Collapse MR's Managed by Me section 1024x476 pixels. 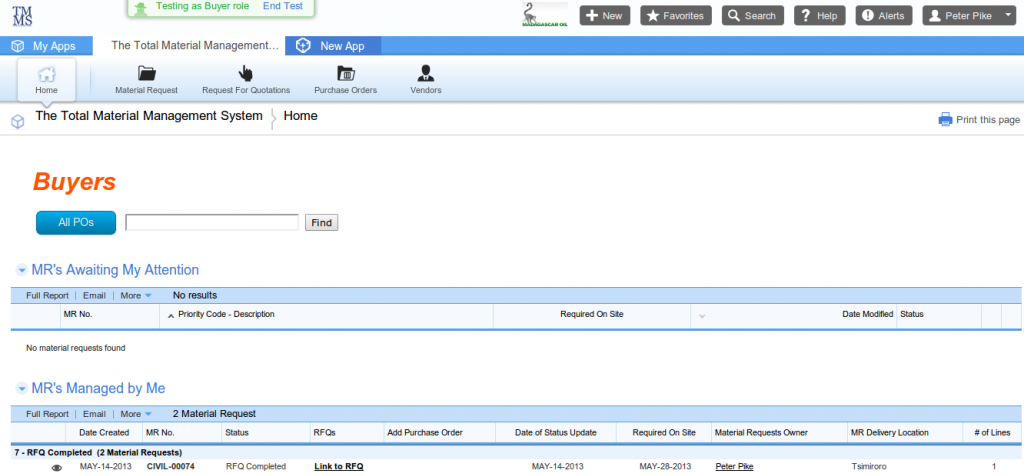click(22, 388)
